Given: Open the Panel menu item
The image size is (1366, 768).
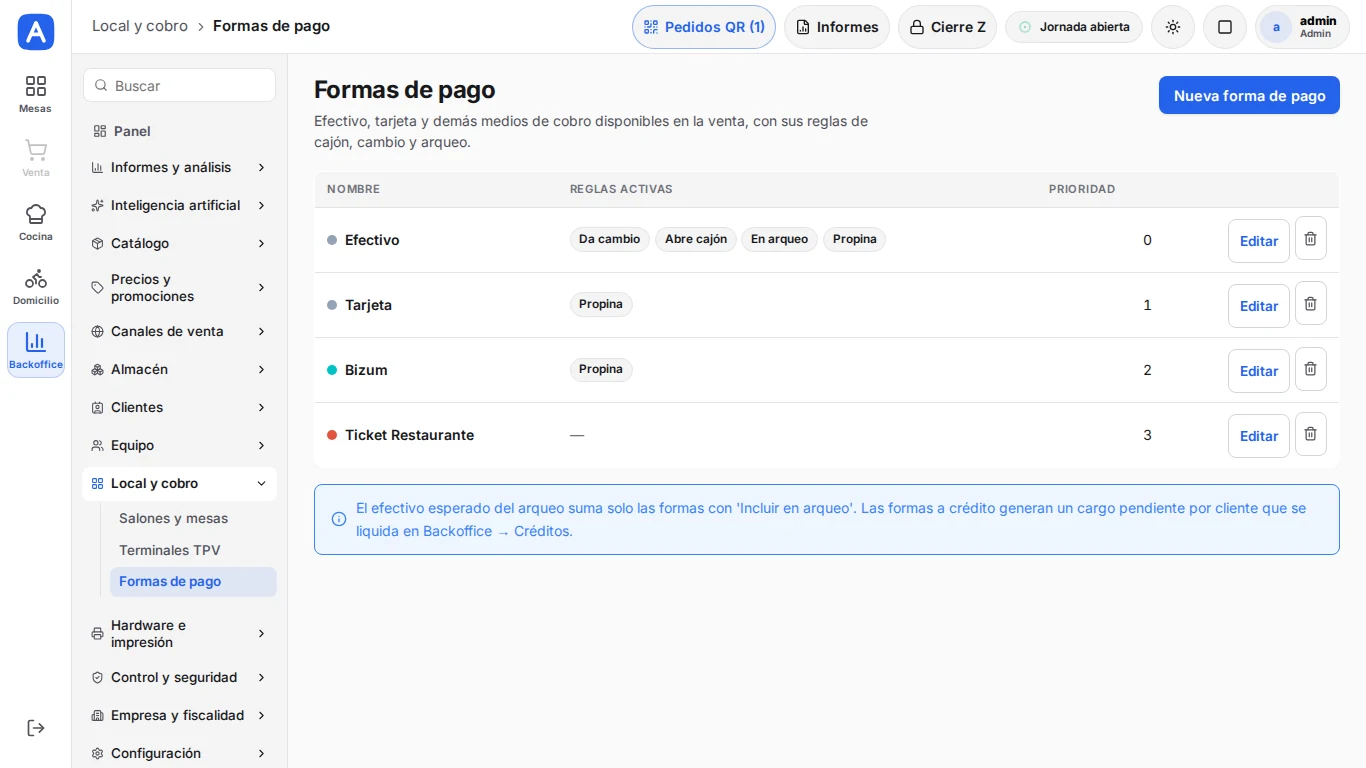Looking at the screenshot, I should pos(179,131).
